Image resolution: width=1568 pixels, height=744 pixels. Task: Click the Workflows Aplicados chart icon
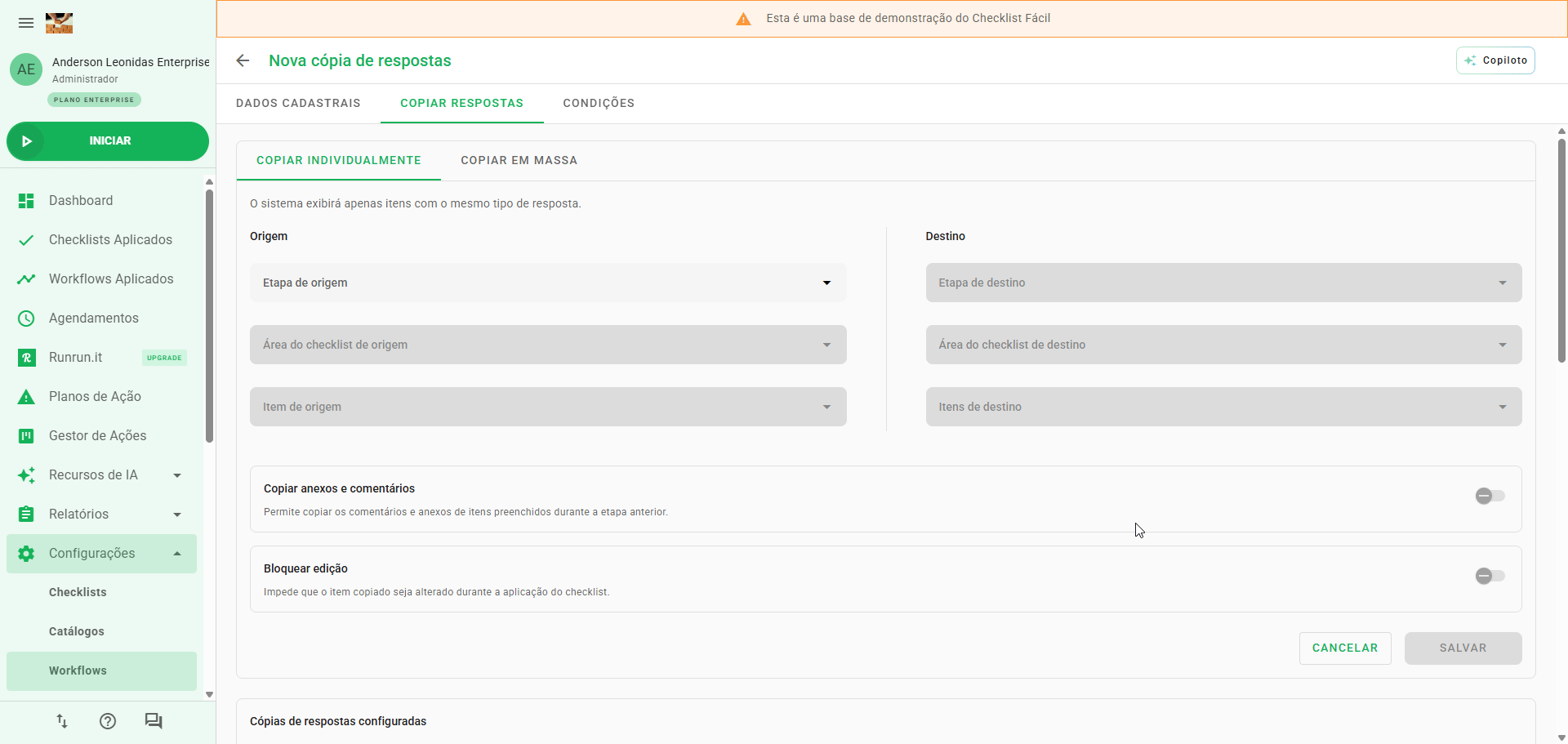[x=26, y=279]
